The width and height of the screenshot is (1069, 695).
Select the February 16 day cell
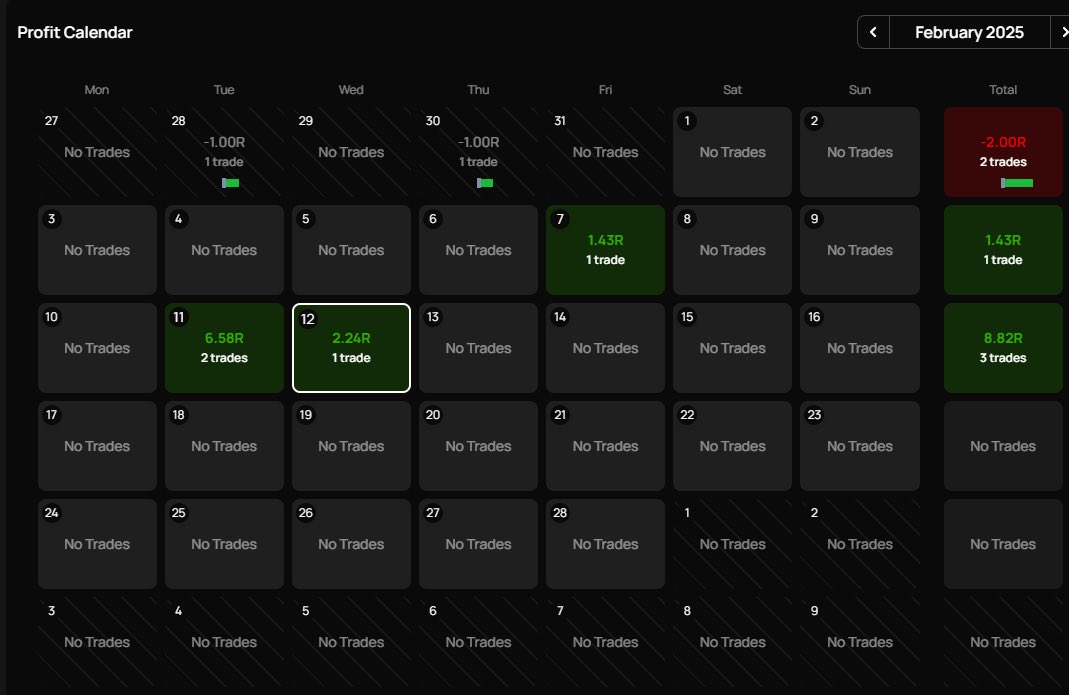(860, 348)
